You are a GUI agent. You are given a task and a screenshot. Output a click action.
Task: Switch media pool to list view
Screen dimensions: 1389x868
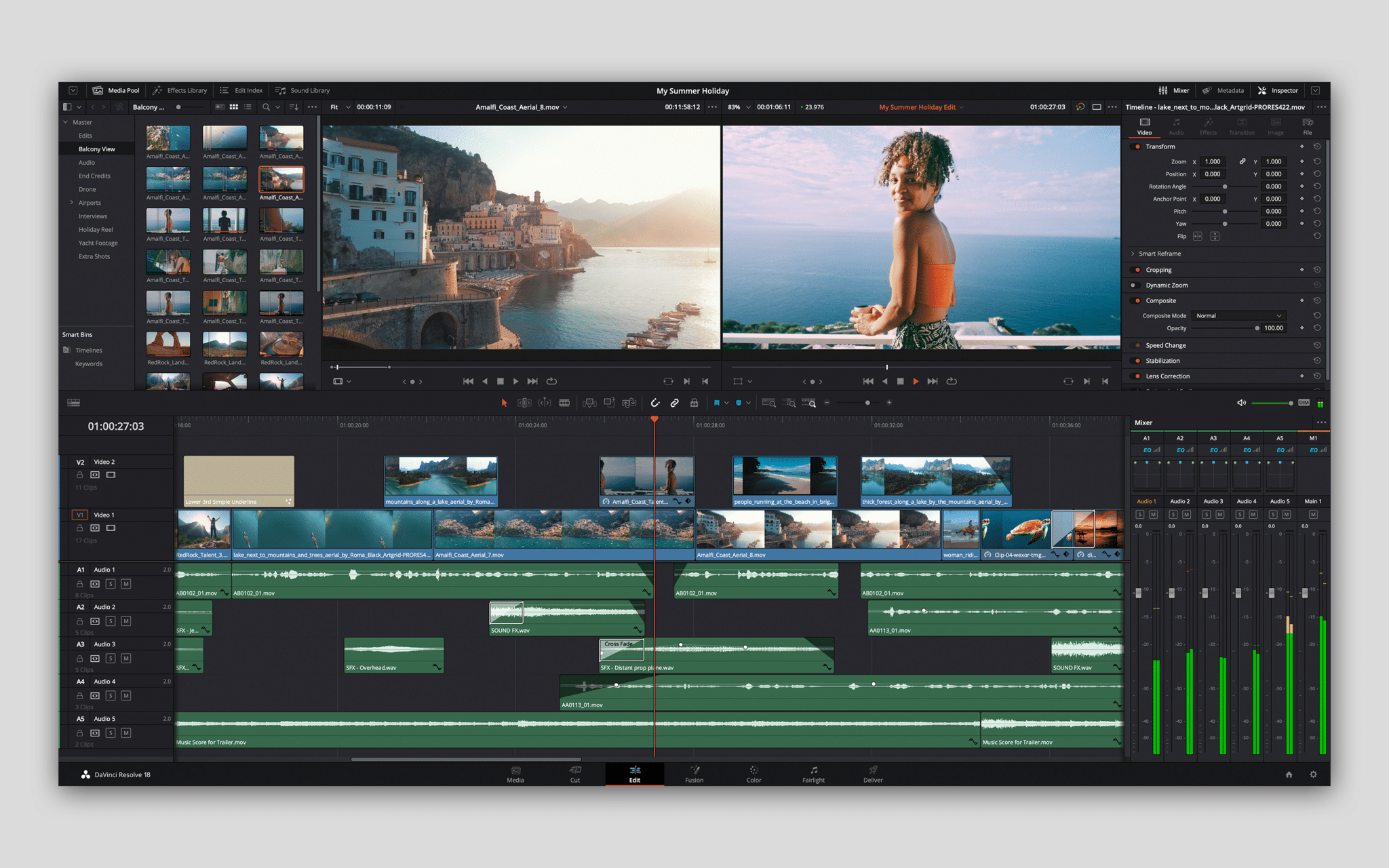tap(248, 107)
